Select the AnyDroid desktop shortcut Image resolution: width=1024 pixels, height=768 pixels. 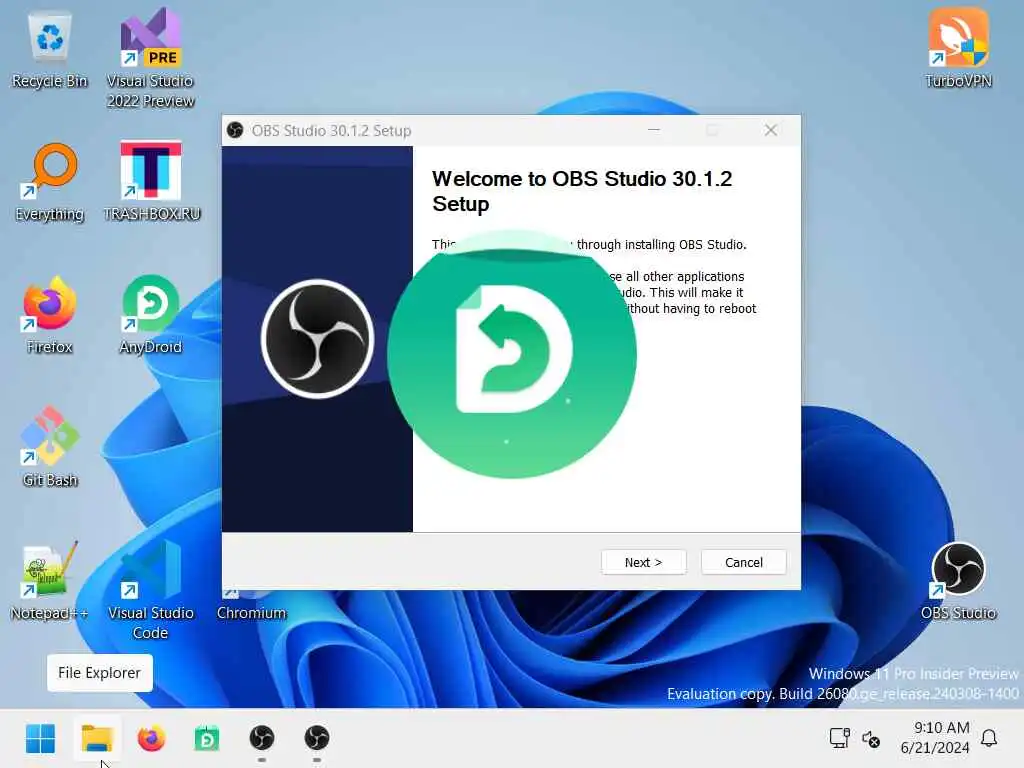pyautogui.click(x=150, y=315)
